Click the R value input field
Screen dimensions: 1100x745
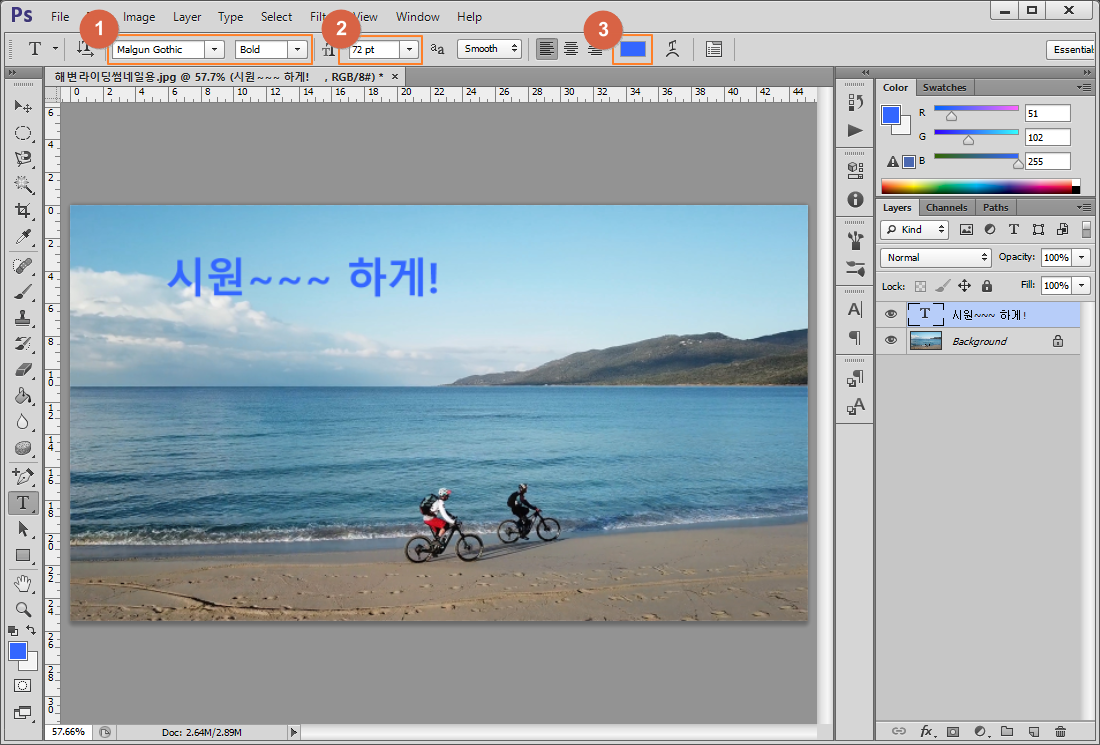[1047, 114]
